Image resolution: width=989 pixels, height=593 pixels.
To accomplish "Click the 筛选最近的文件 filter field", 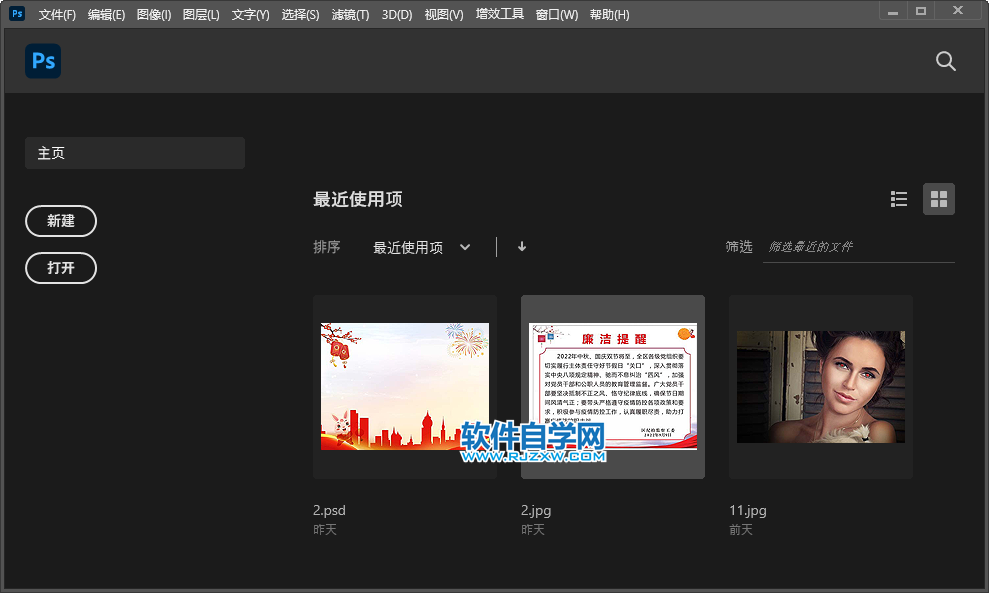I will (858, 247).
